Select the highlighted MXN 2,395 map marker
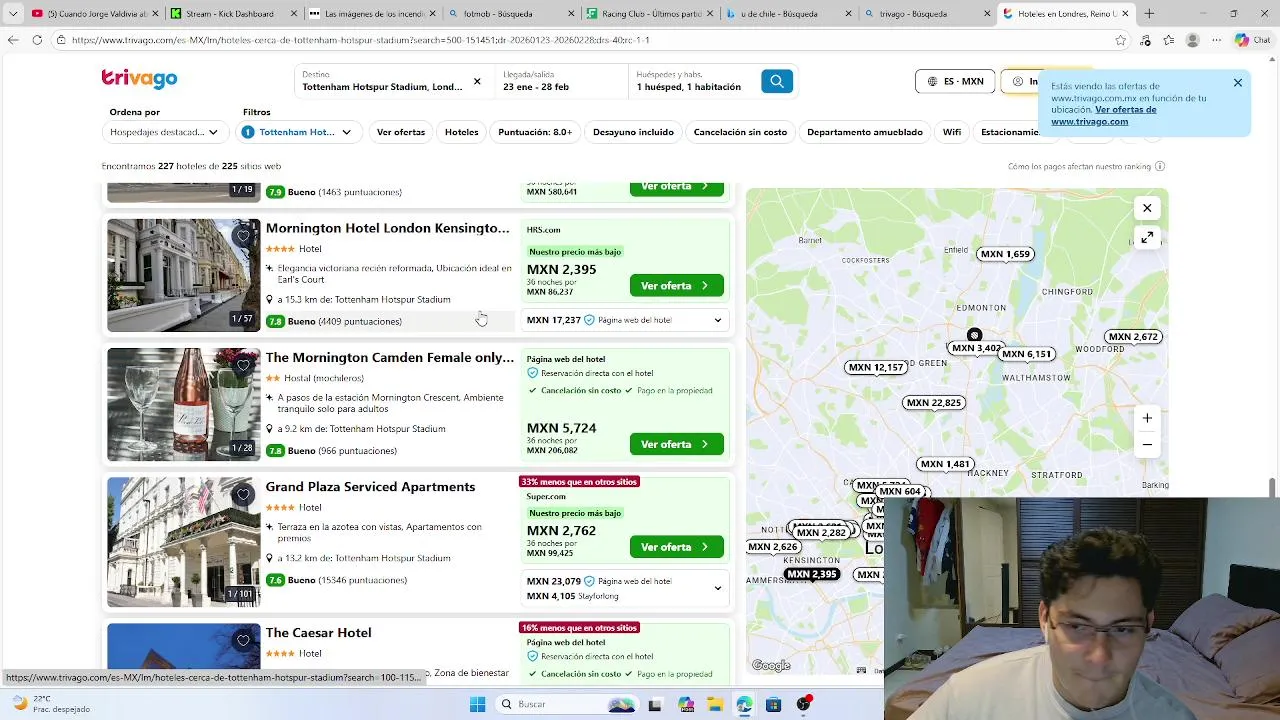1280x720 pixels. 811,575
